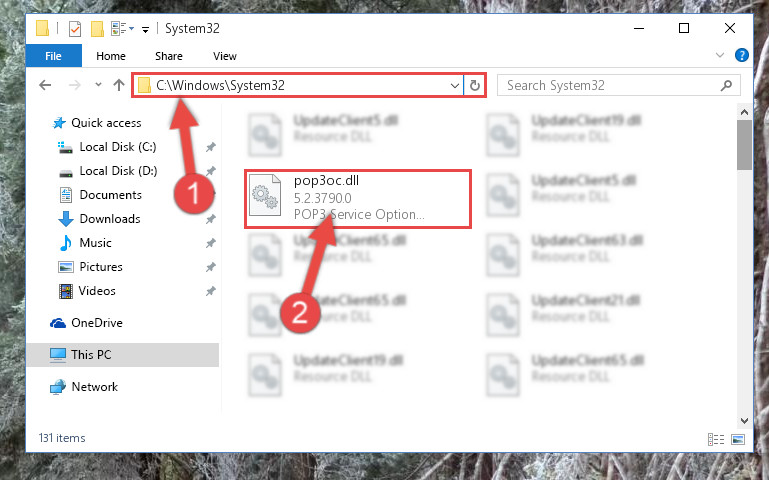
Task: Click the blue Help question mark icon
Action: pyautogui.click(x=742, y=55)
